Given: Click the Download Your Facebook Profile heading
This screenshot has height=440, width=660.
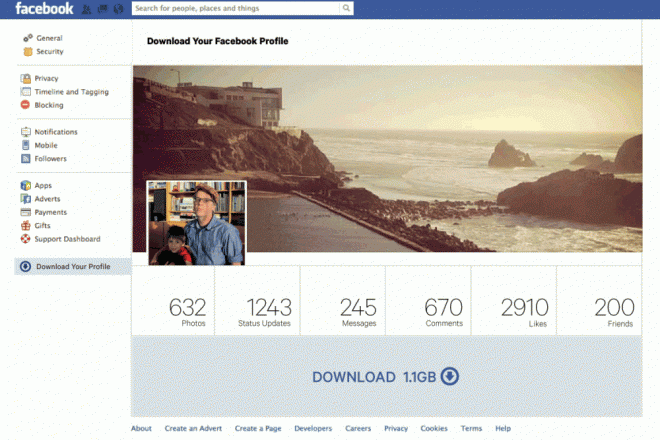Looking at the screenshot, I should click(218, 41).
